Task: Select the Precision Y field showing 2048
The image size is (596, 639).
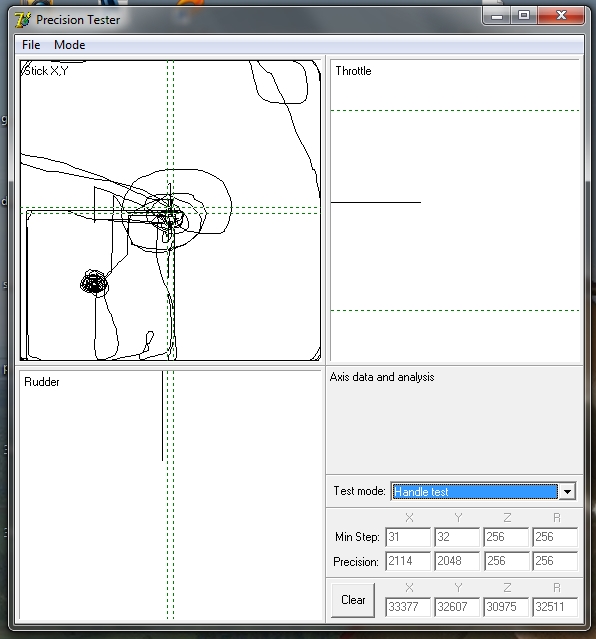Action: point(457,561)
